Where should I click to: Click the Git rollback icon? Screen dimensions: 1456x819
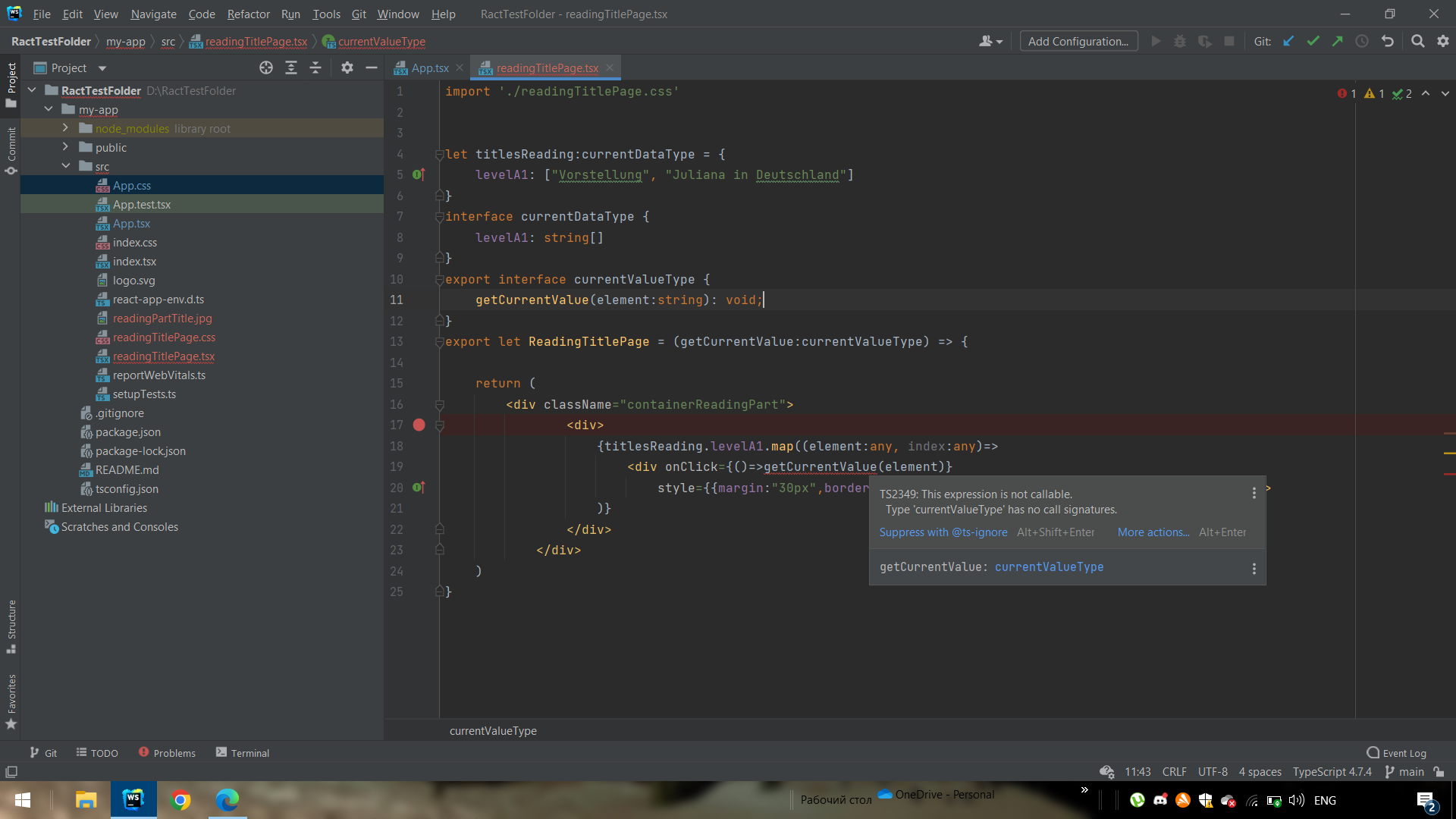pyautogui.click(x=1388, y=41)
